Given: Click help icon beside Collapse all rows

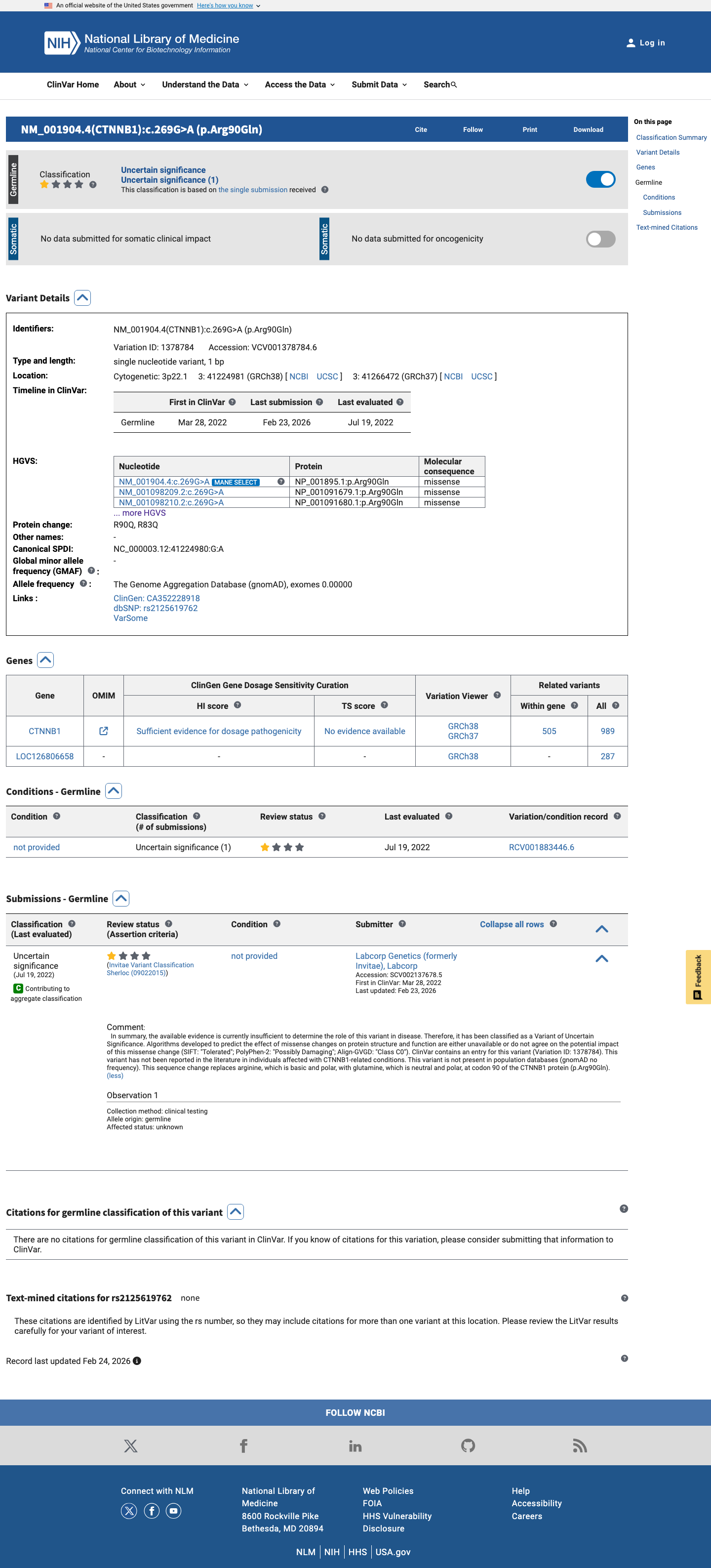Looking at the screenshot, I should (553, 923).
